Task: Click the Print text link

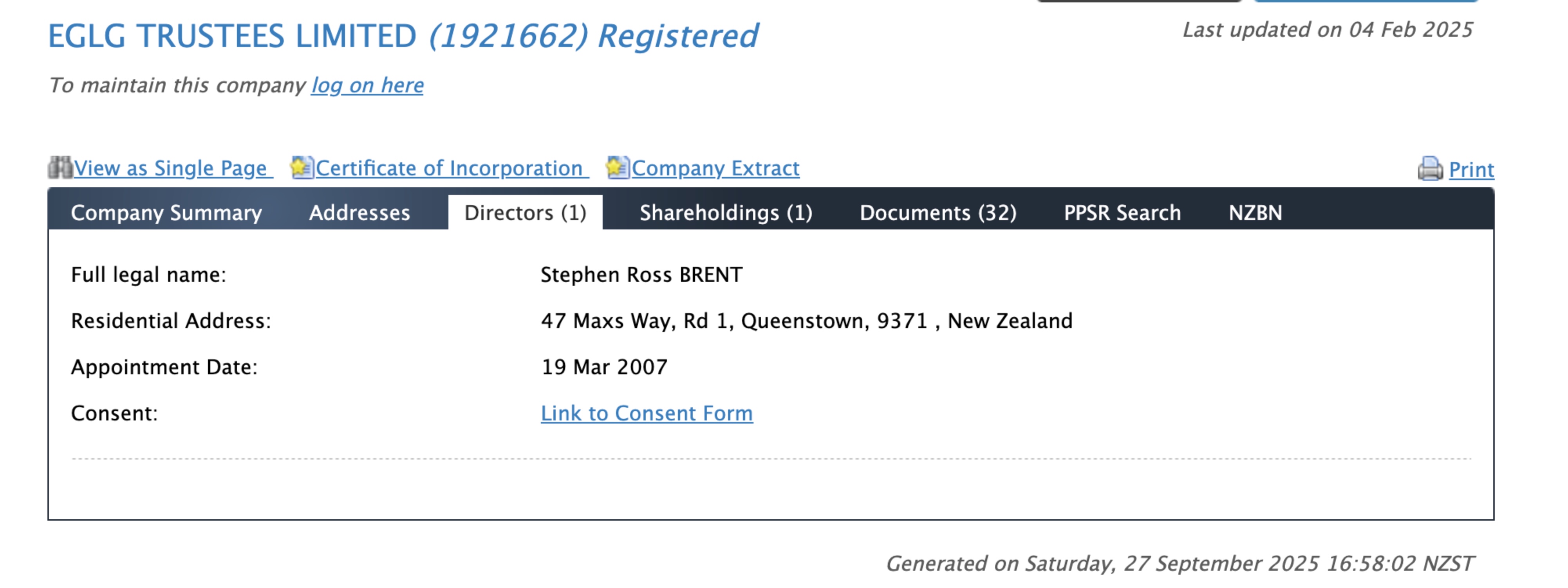Action: click(1471, 170)
